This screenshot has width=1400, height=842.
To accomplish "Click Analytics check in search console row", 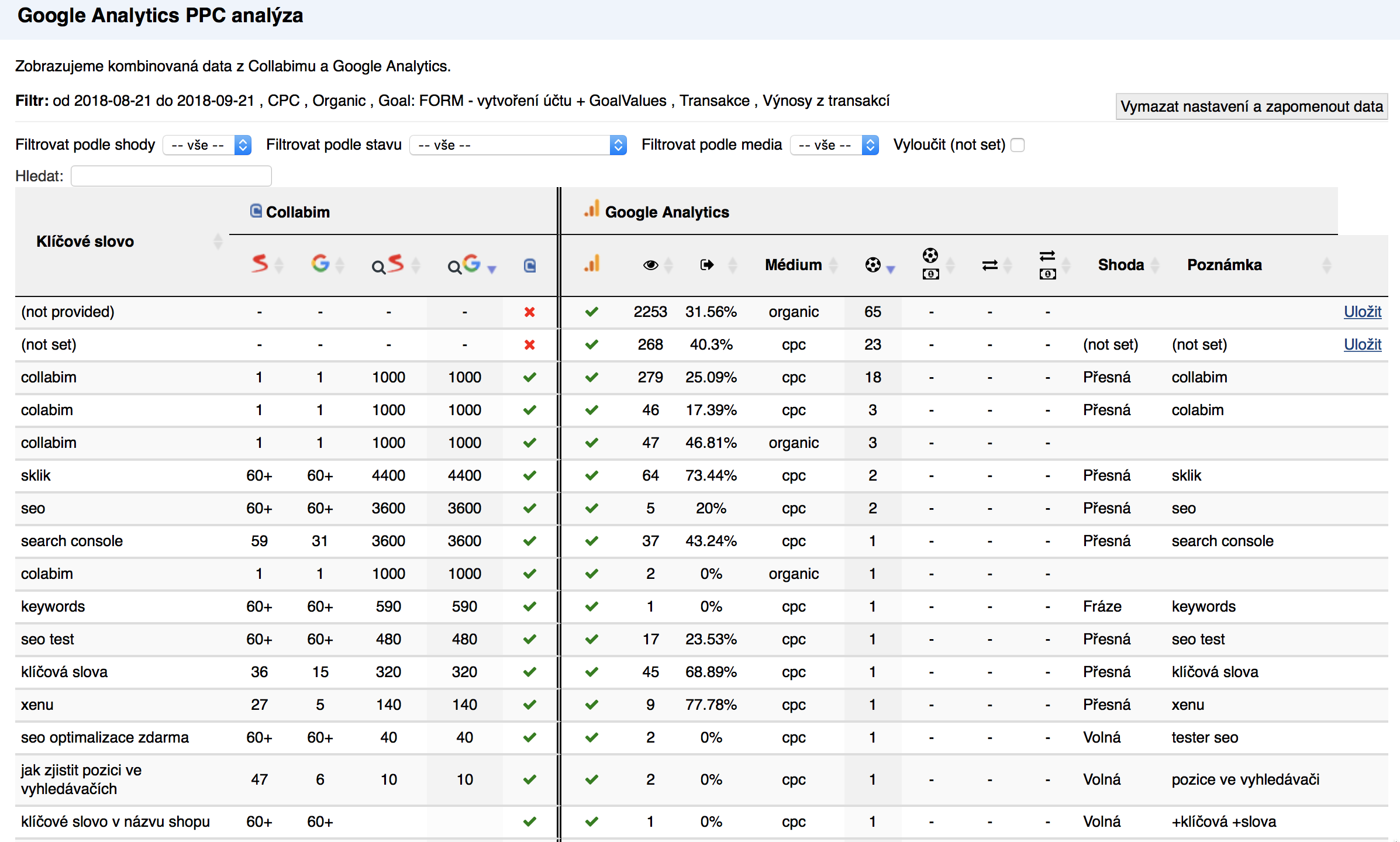I will 592,541.
